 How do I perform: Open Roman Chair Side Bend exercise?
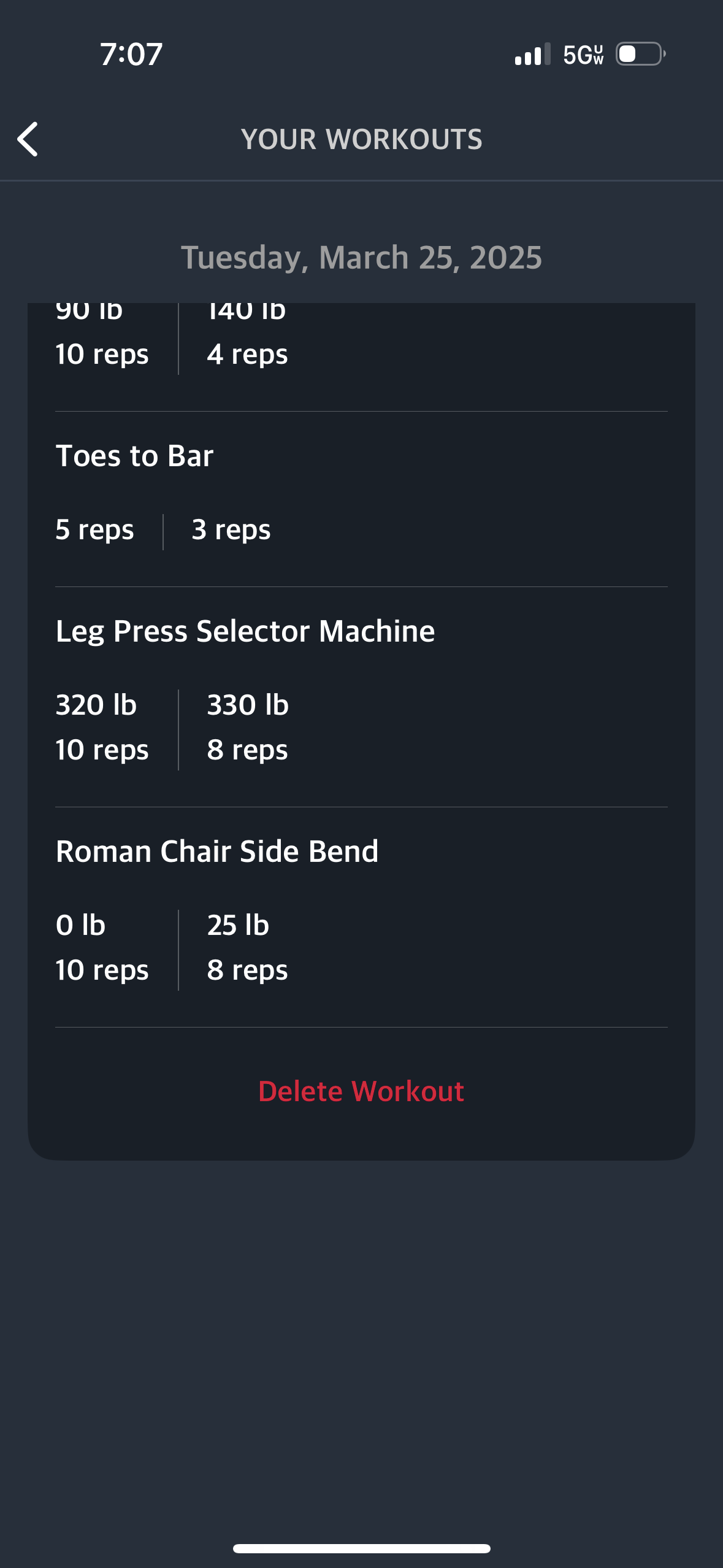[x=217, y=851]
